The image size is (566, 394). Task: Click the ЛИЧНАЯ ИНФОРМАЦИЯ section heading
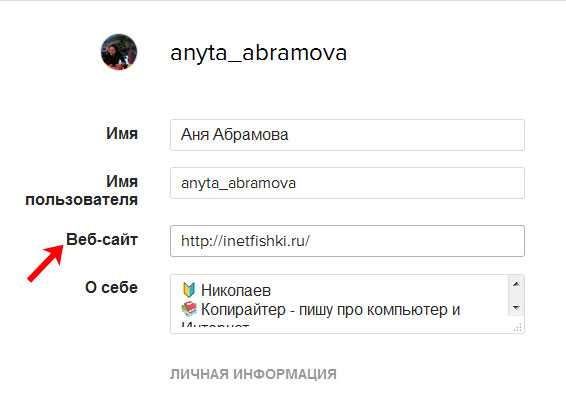(x=253, y=374)
